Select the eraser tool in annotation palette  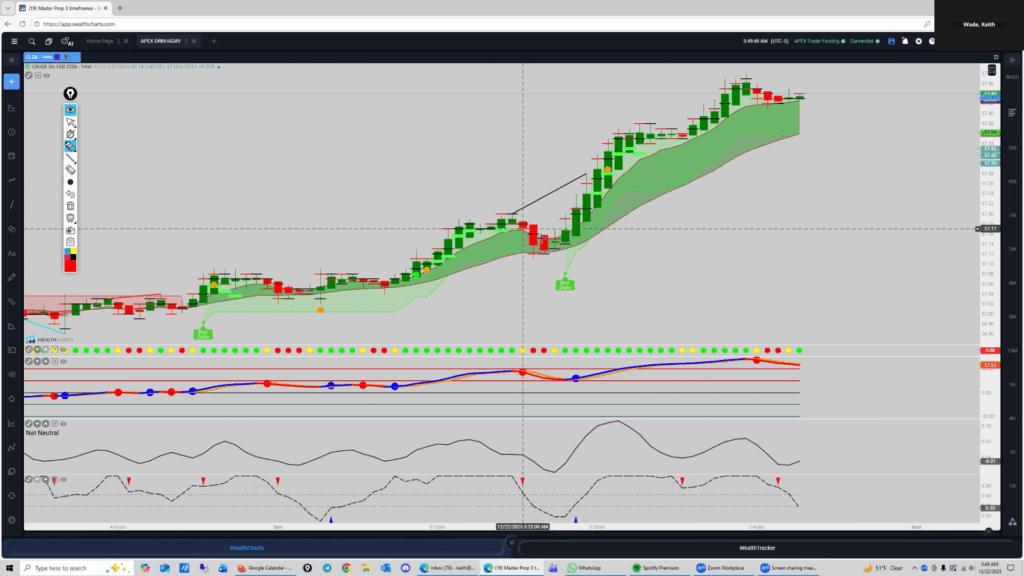coord(71,170)
